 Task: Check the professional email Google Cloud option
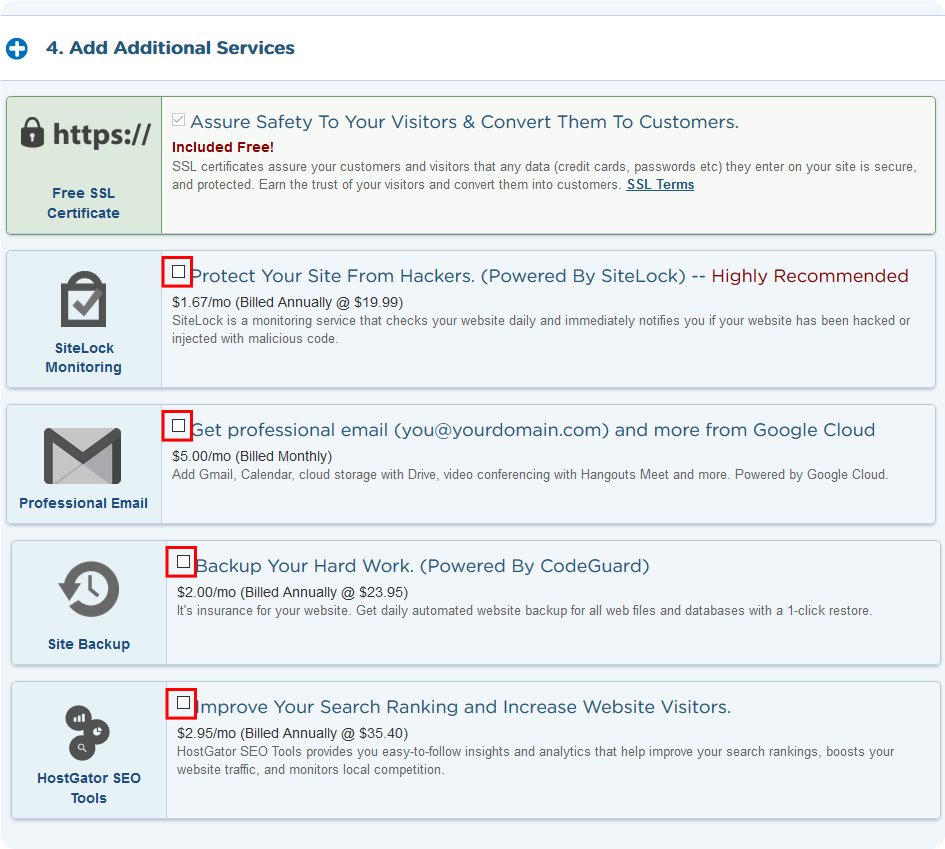coord(178,425)
